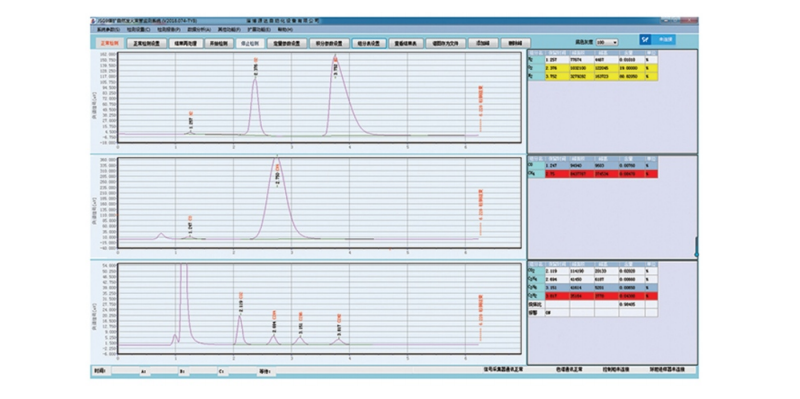Click the red-text 正常检测 toolbar button
This screenshot has height=399, width=800.
pyautogui.click(x=110, y=43)
